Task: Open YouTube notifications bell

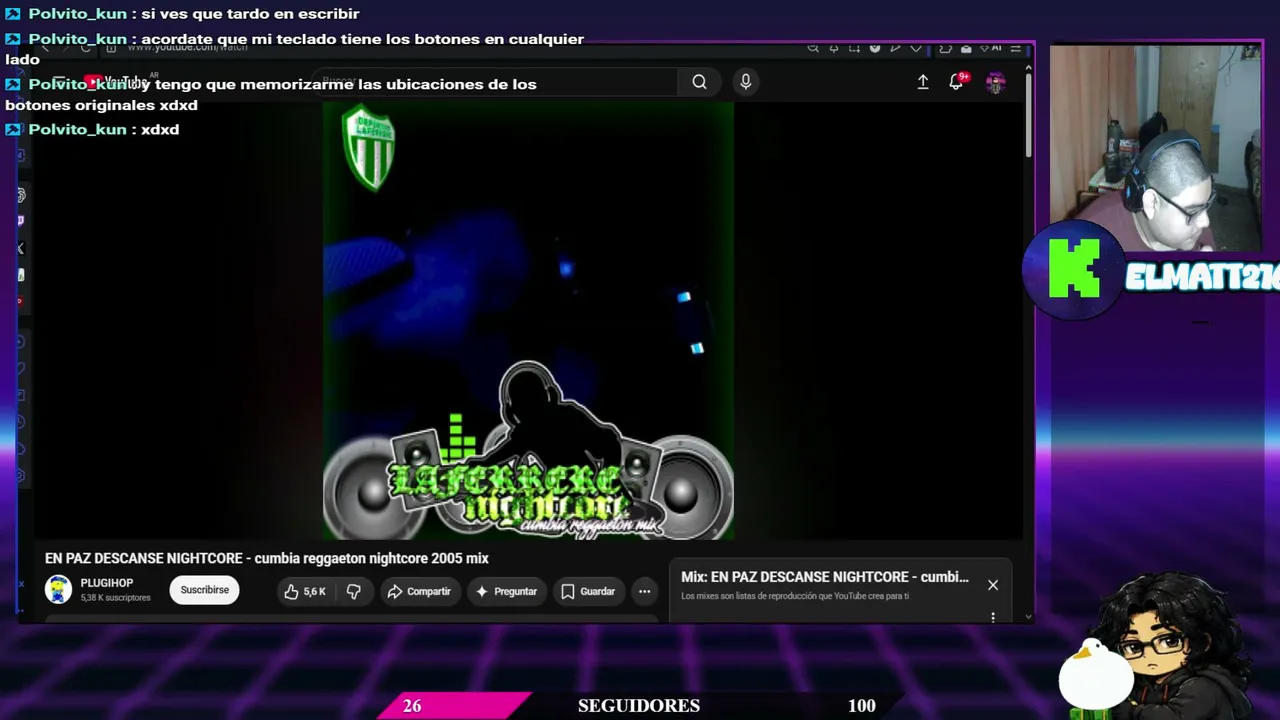Action: coord(956,82)
